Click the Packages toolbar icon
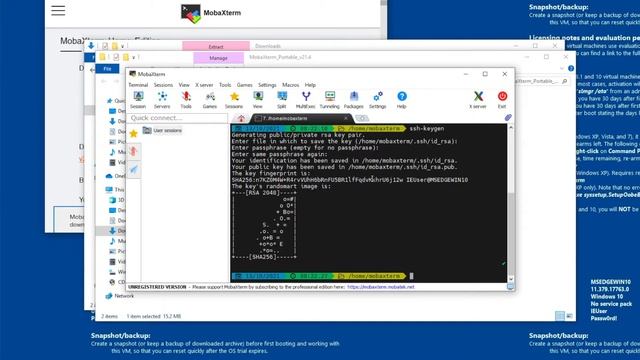The image size is (640, 360). tap(353, 100)
